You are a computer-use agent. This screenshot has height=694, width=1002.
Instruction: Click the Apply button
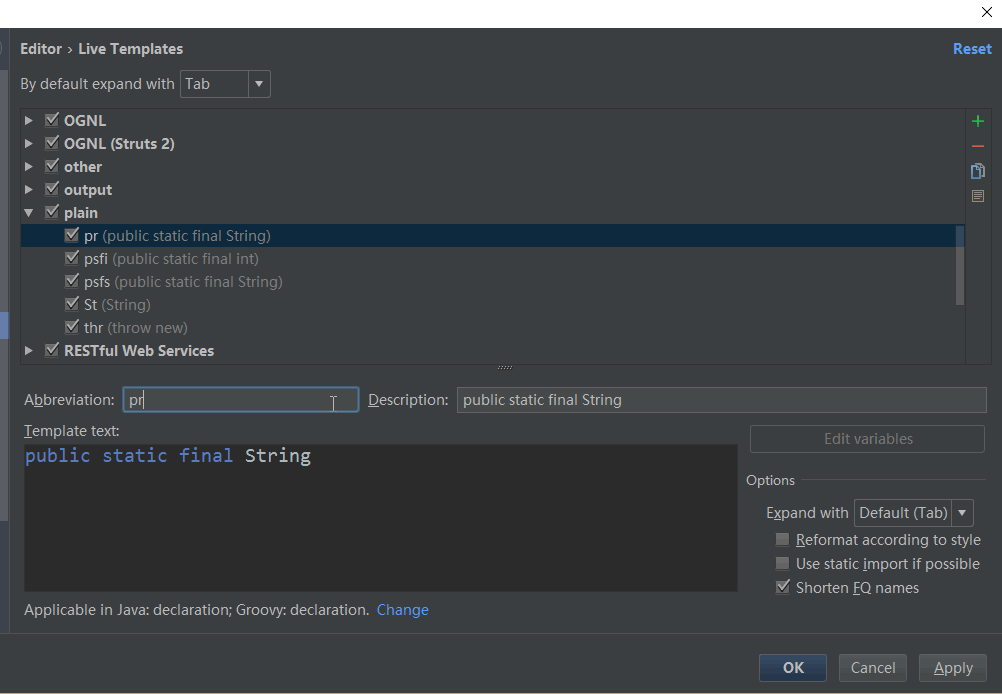click(952, 668)
